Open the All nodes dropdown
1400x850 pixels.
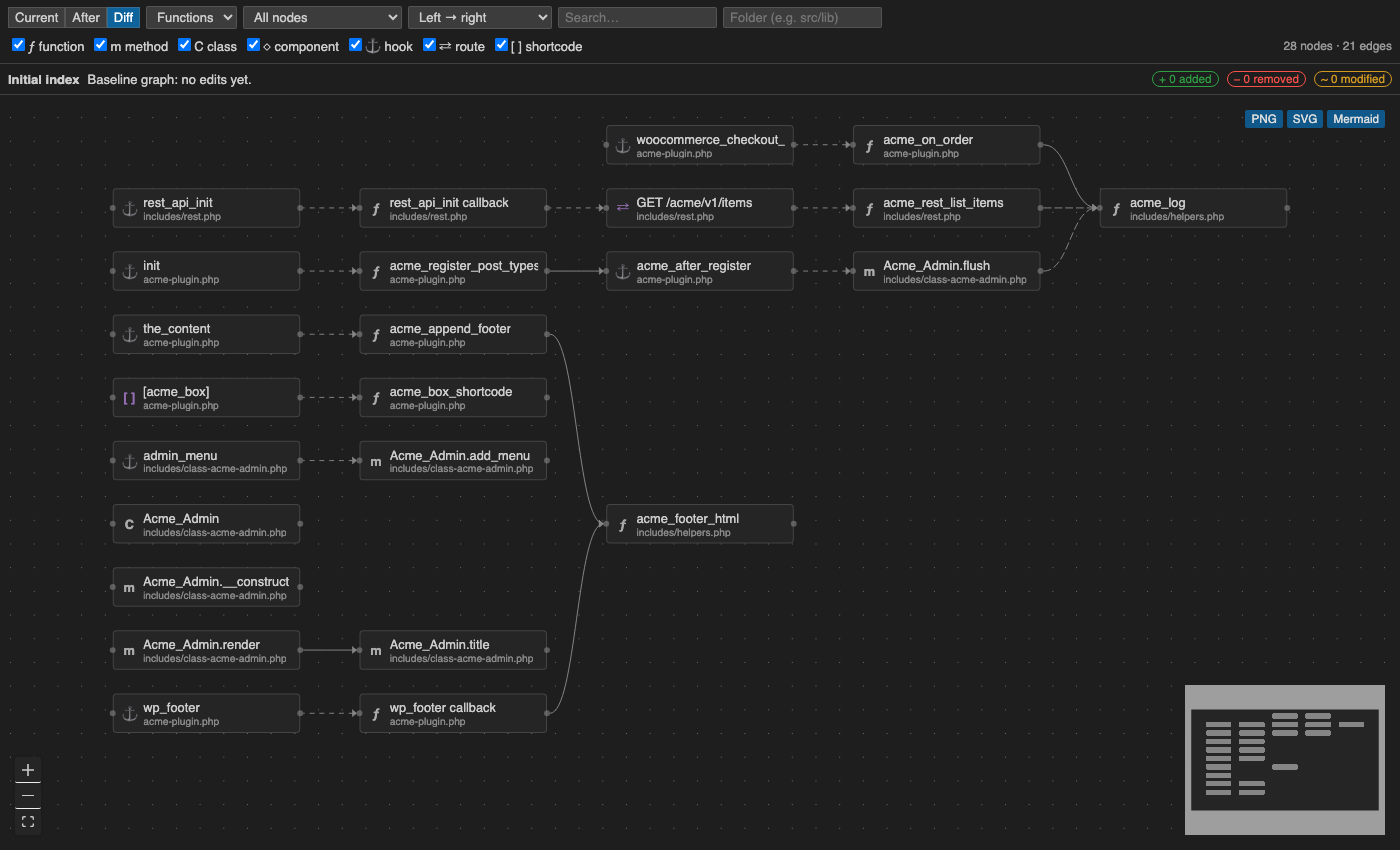tap(324, 17)
